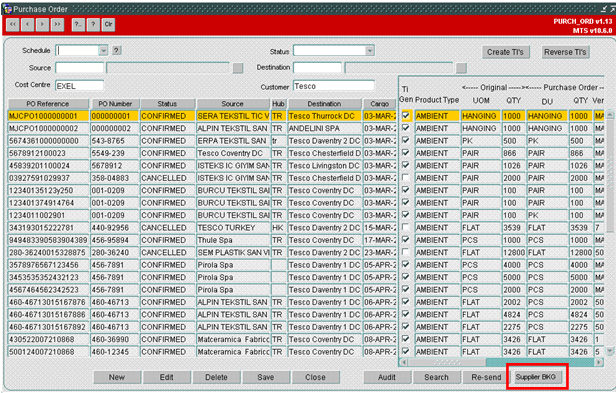Toggle TI Gen checkbox for PO 543-8765 row

point(406,141)
